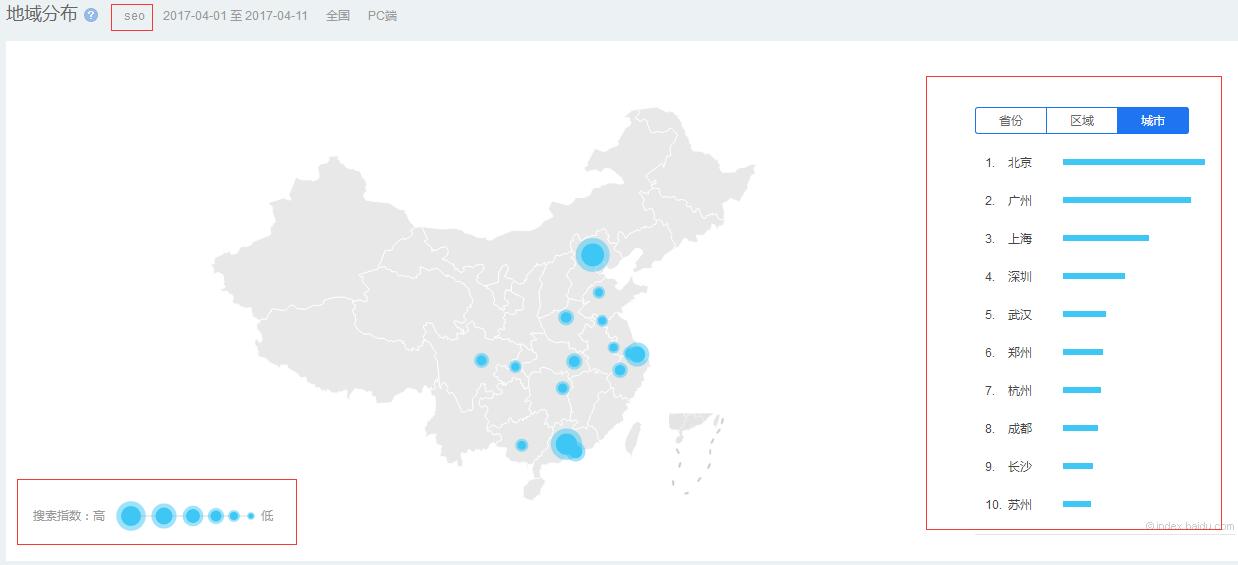Open the PC端 device selector

coord(382,16)
